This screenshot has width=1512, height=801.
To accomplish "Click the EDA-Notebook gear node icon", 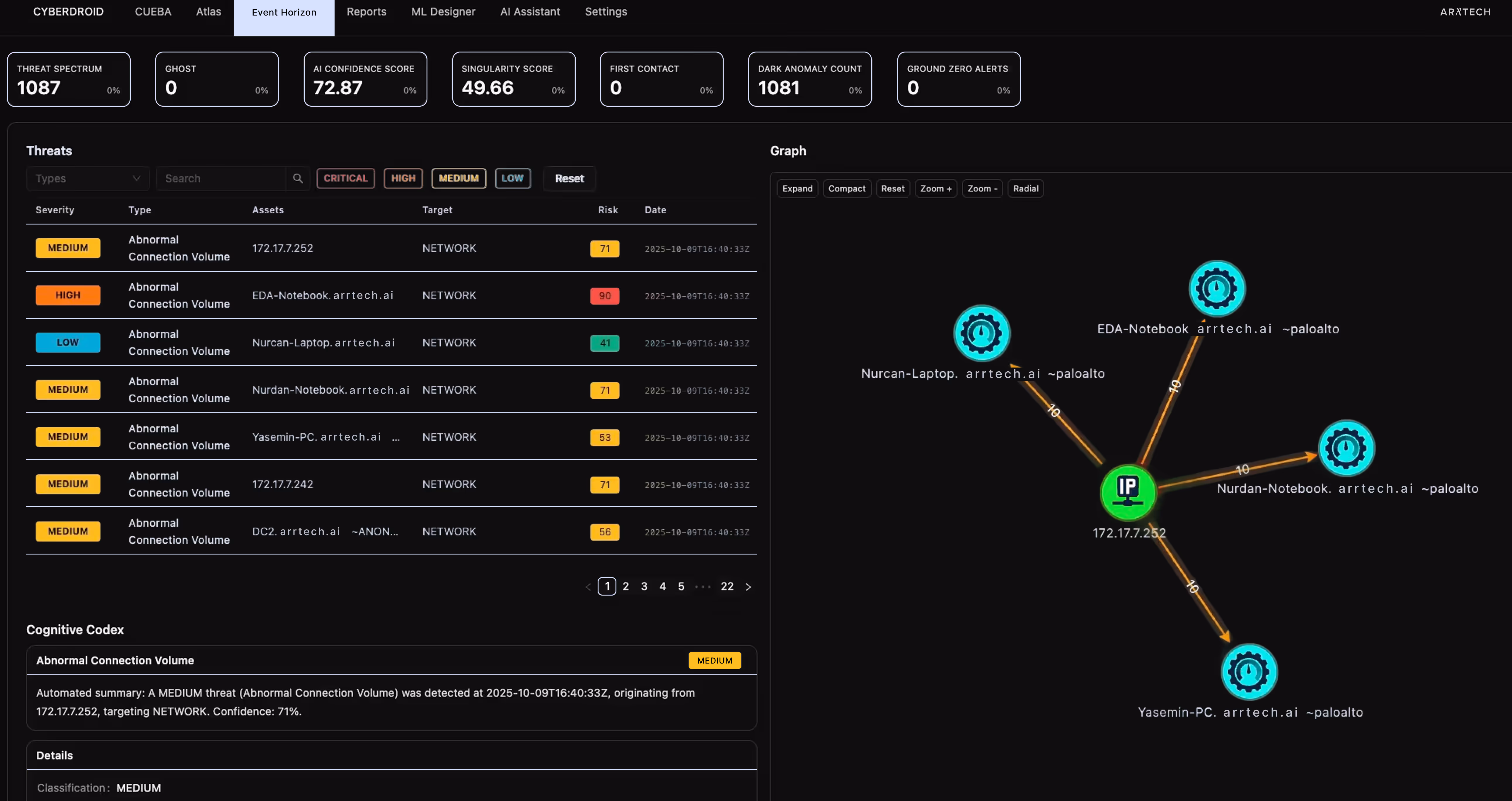I will click(x=1217, y=288).
